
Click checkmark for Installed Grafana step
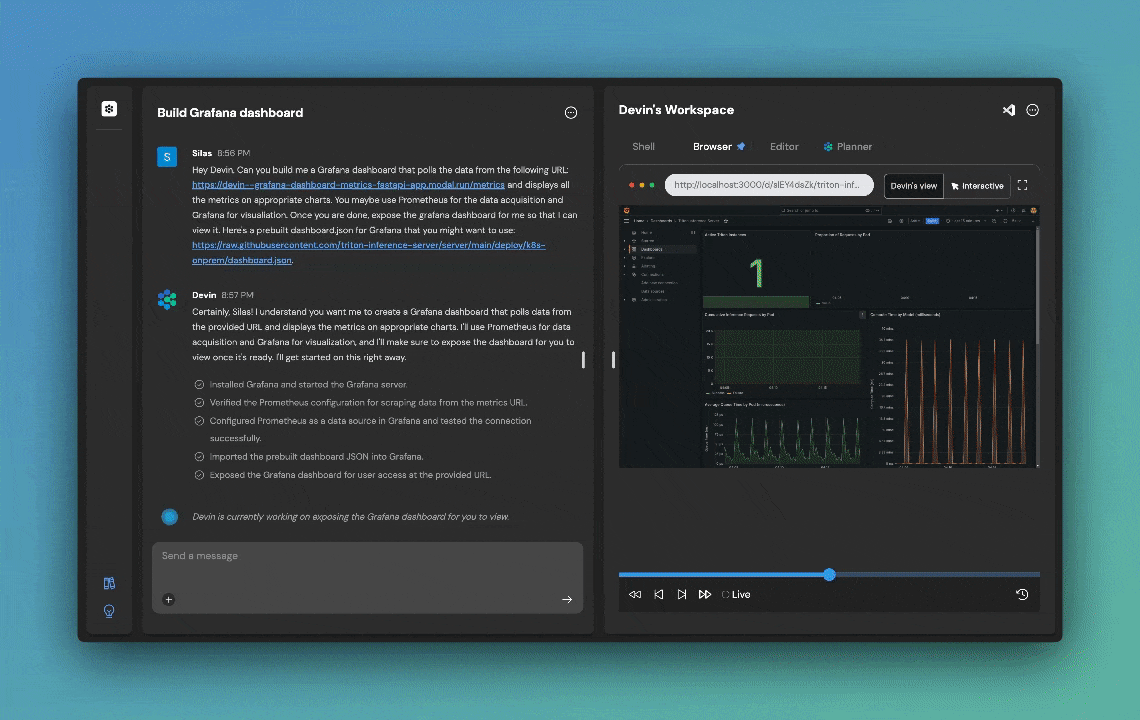199,384
